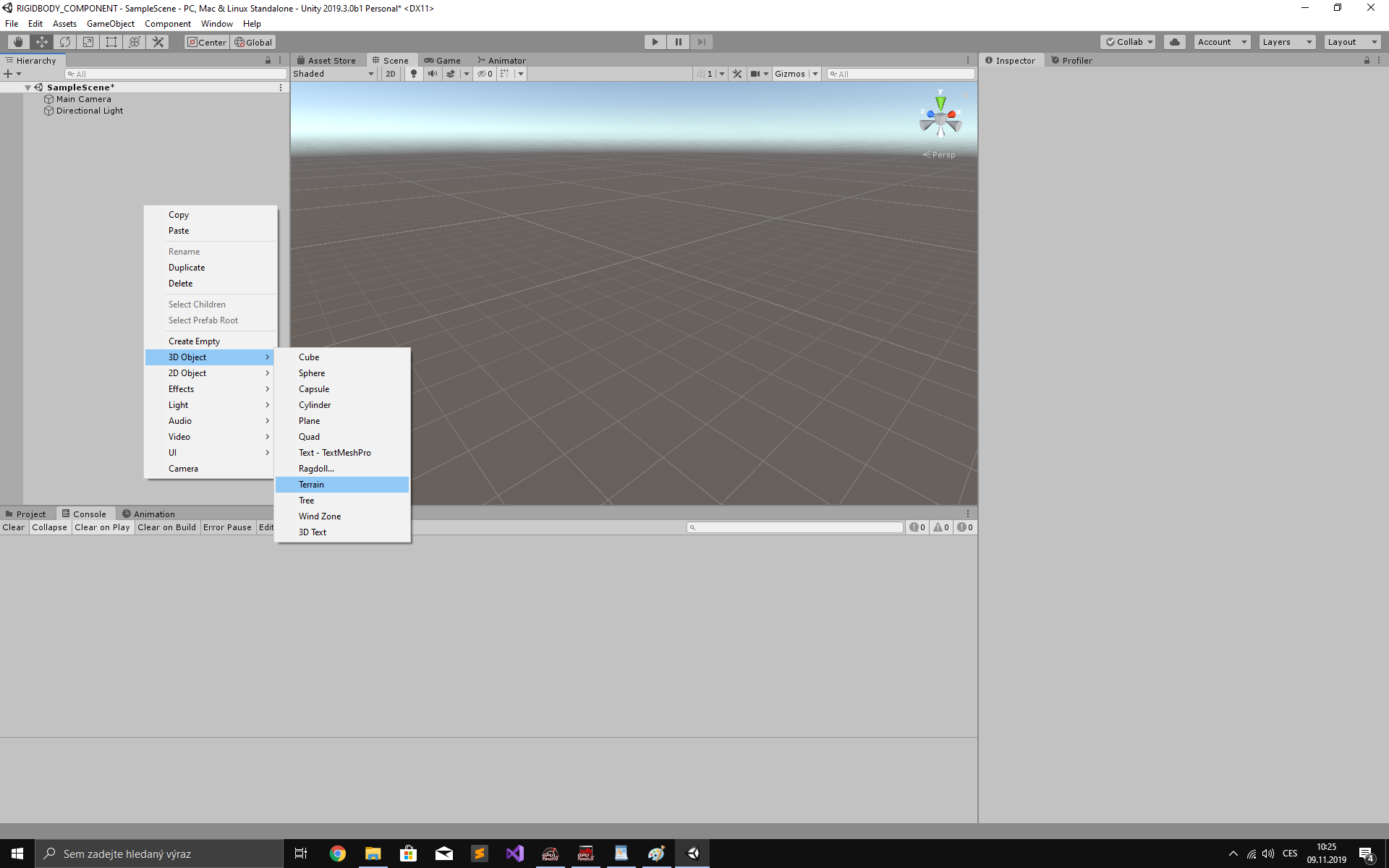The width and height of the screenshot is (1389, 868).
Task: Click the Clear button in the Console
Action: coord(13,527)
